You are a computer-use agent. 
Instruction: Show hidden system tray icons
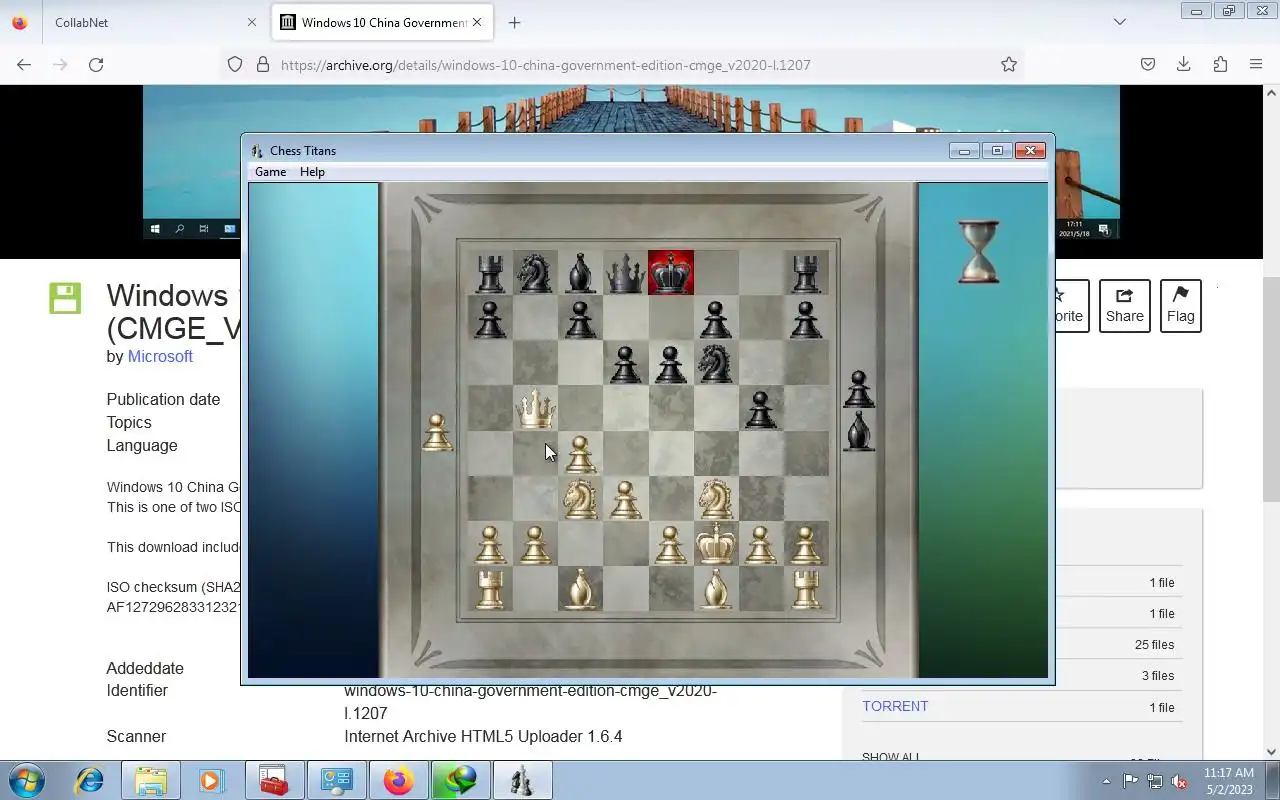tap(1106, 781)
